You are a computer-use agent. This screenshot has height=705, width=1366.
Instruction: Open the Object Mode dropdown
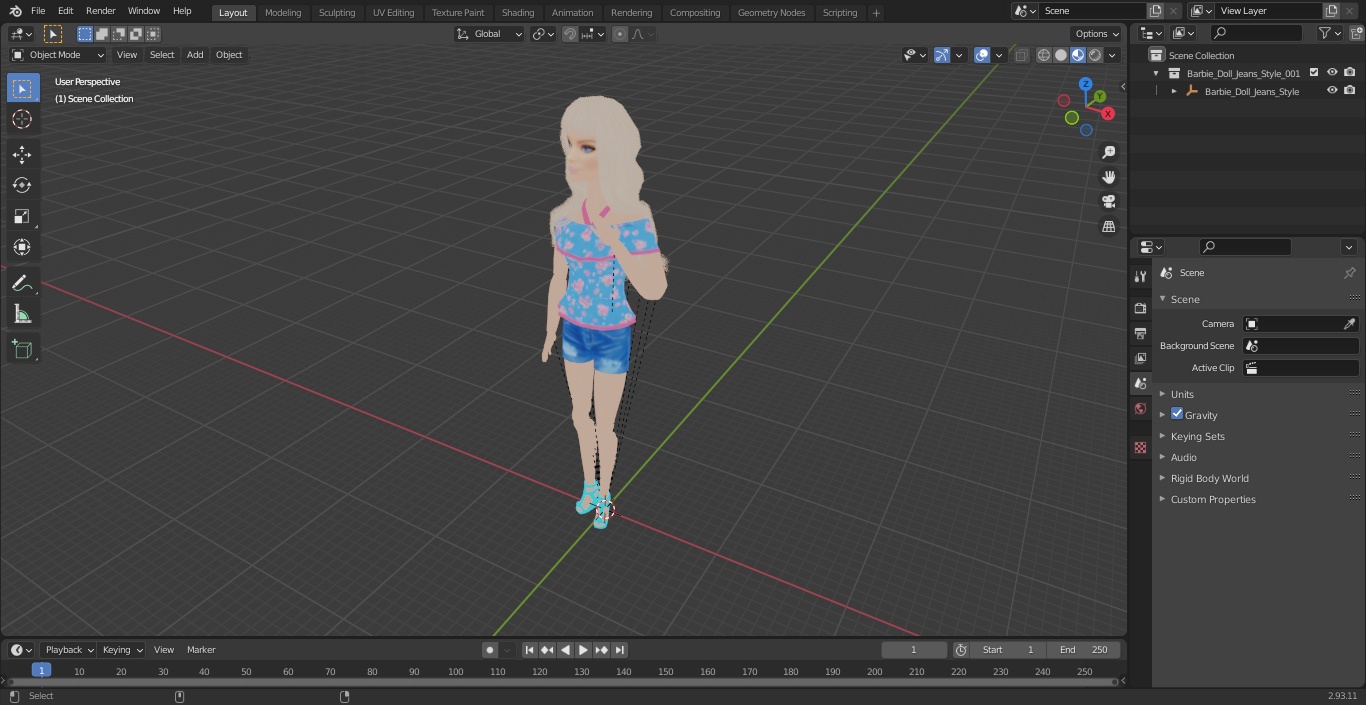[58, 55]
